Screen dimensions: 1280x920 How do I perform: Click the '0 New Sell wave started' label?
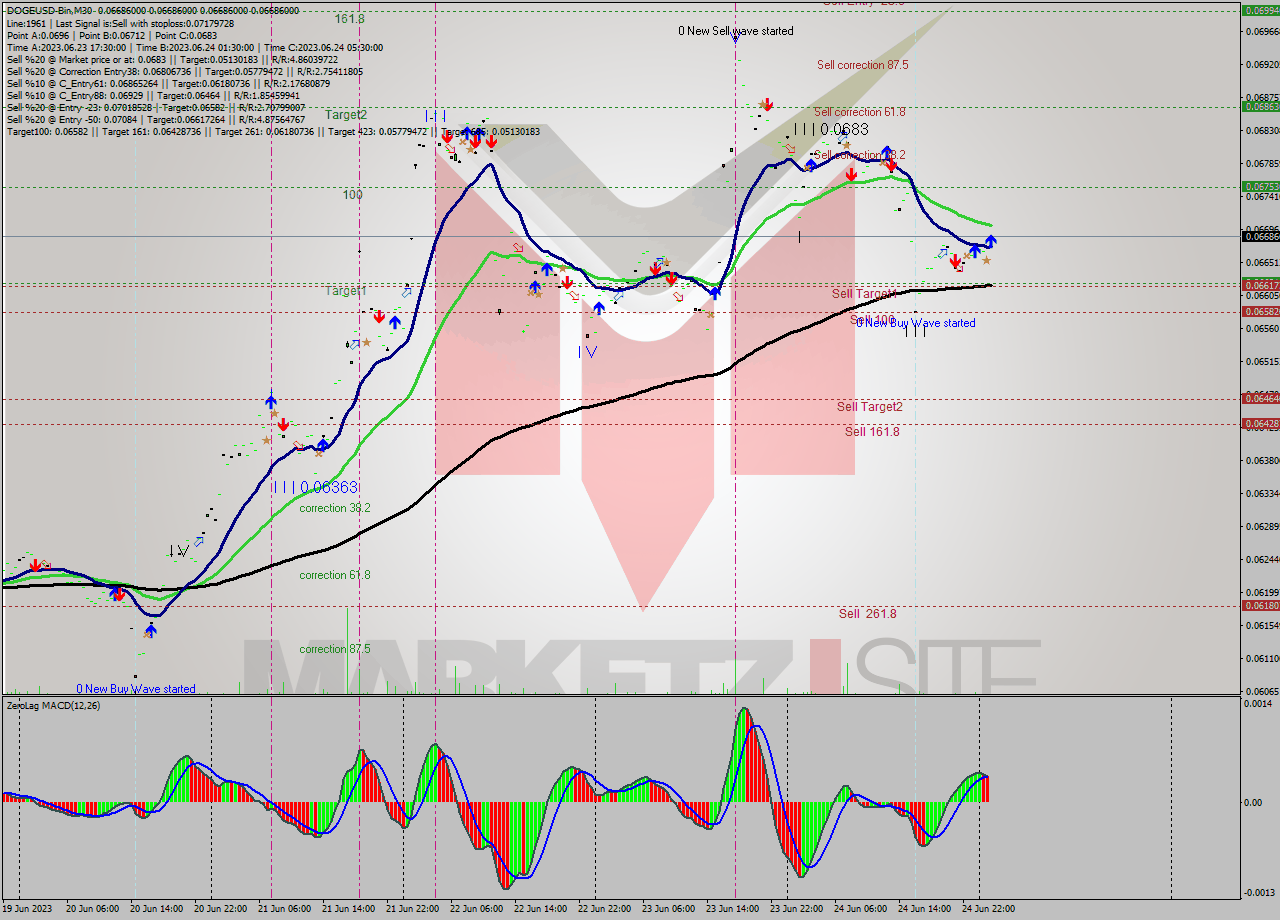pyautogui.click(x=736, y=31)
